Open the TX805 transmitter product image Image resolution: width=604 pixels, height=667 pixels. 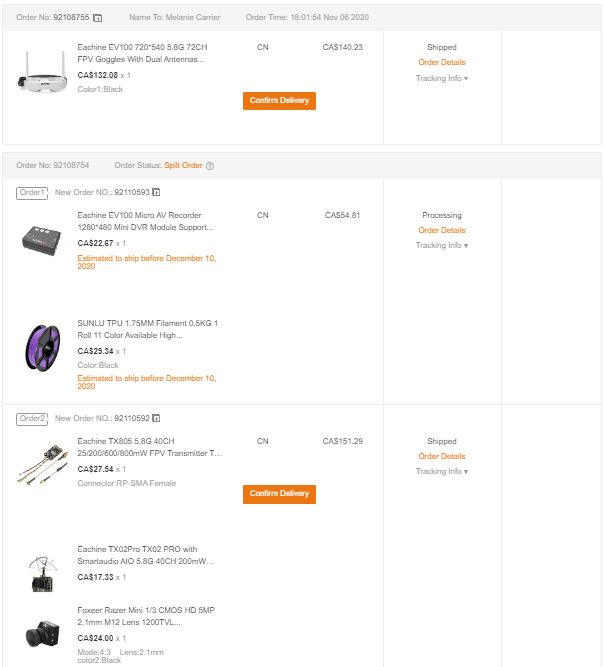(43, 464)
